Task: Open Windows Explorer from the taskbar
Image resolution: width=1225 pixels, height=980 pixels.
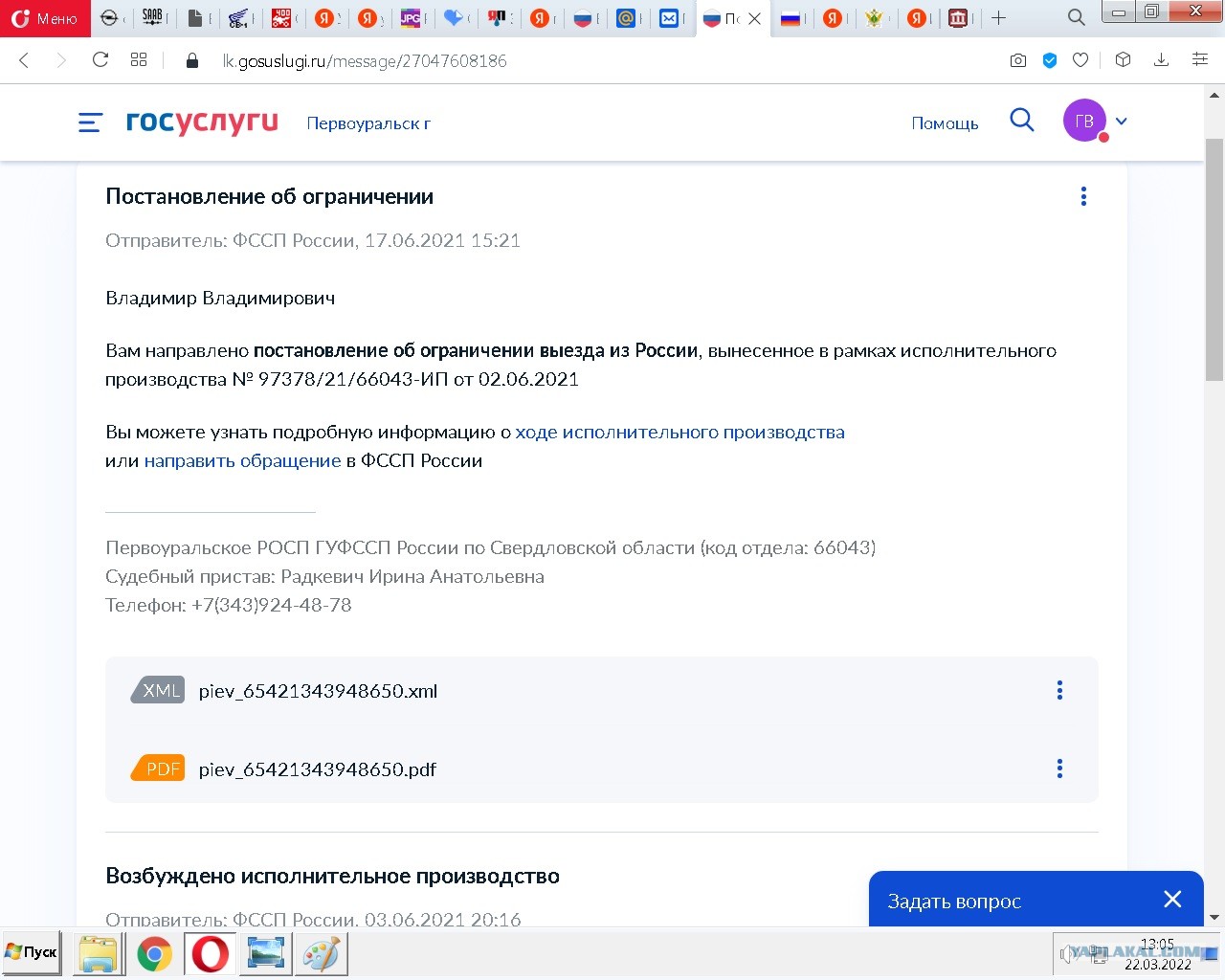Action: pos(99,954)
